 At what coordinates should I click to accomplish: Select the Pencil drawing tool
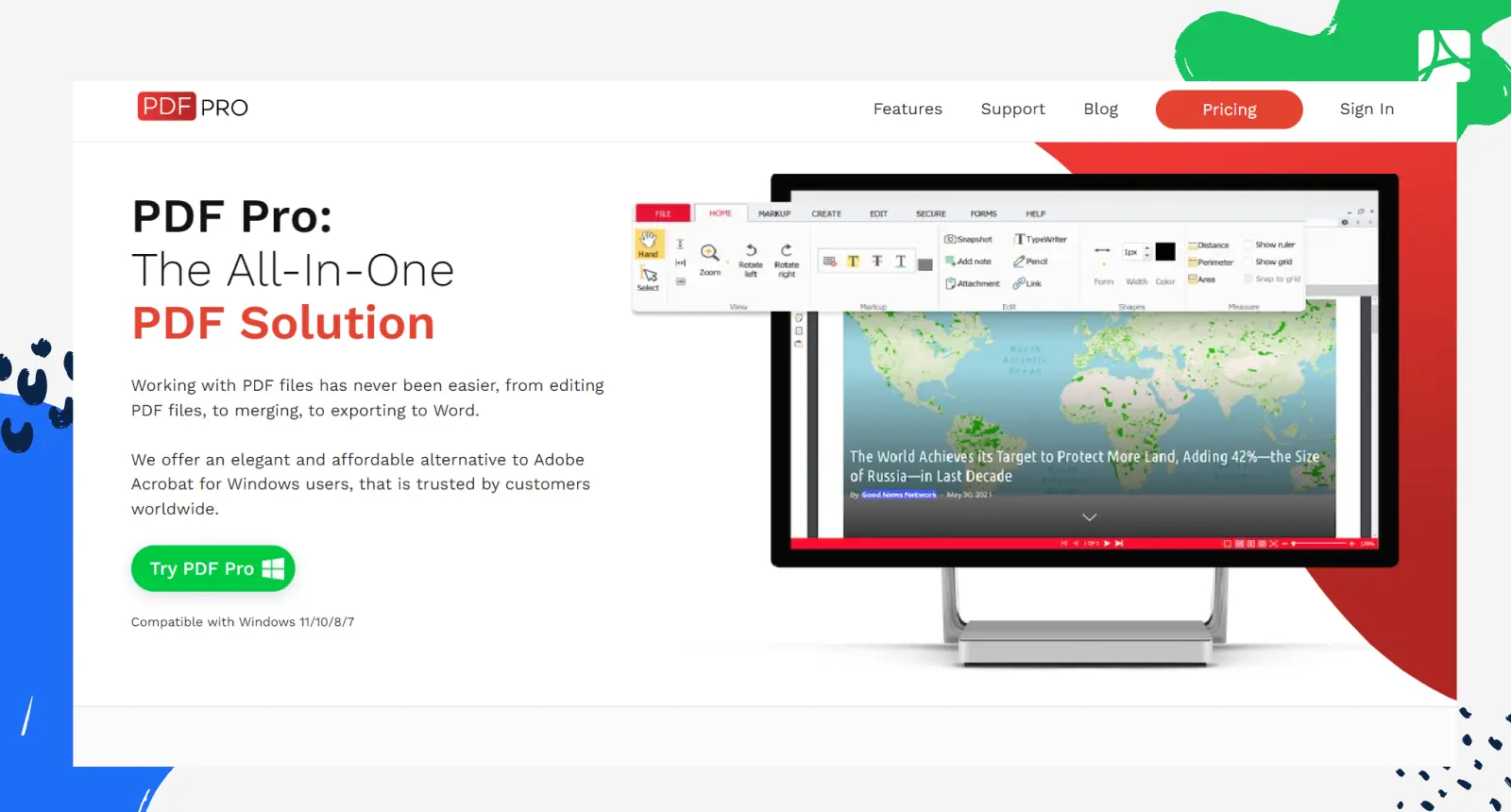[x=1030, y=262]
